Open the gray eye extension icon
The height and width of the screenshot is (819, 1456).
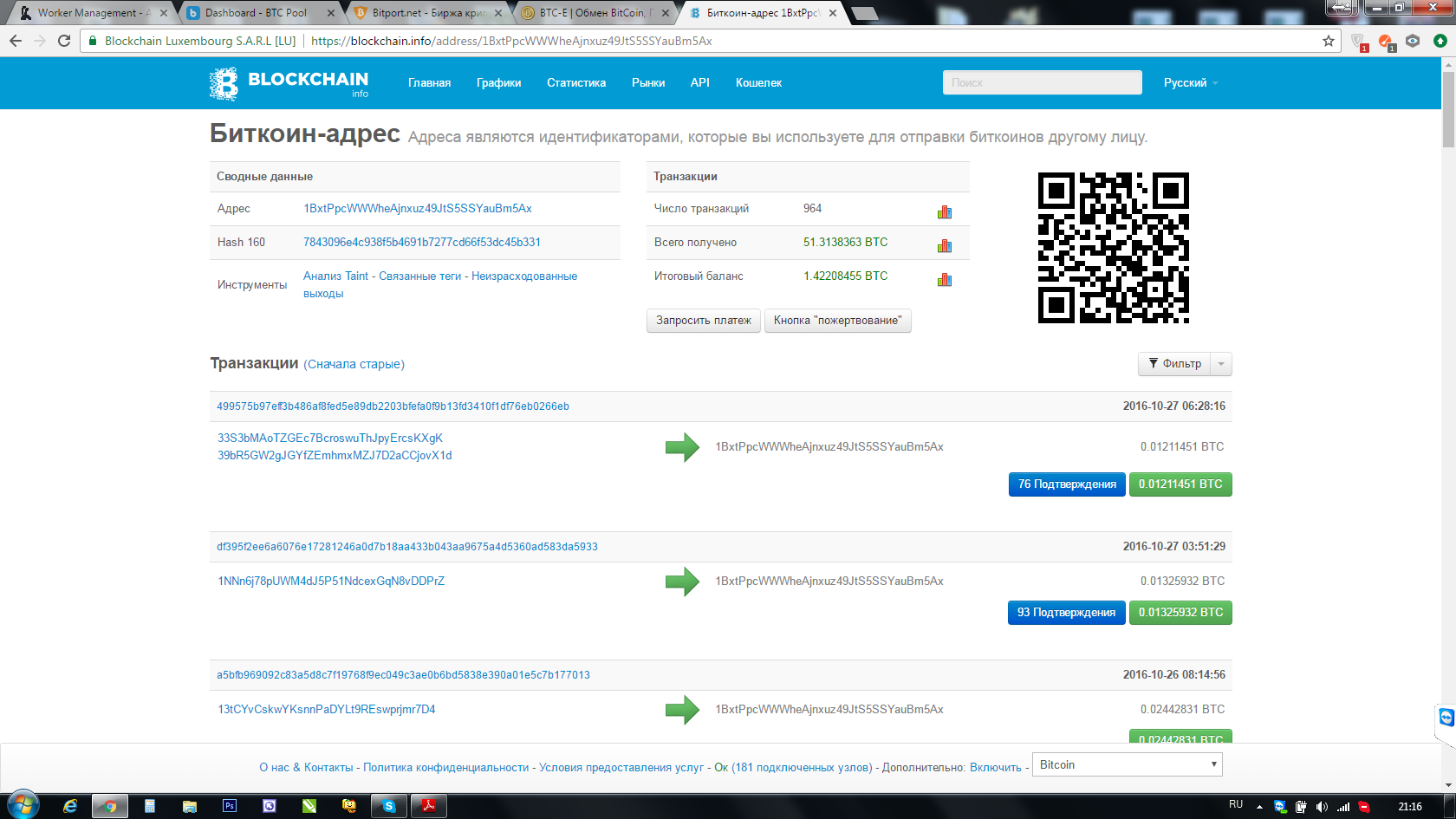[x=1413, y=41]
